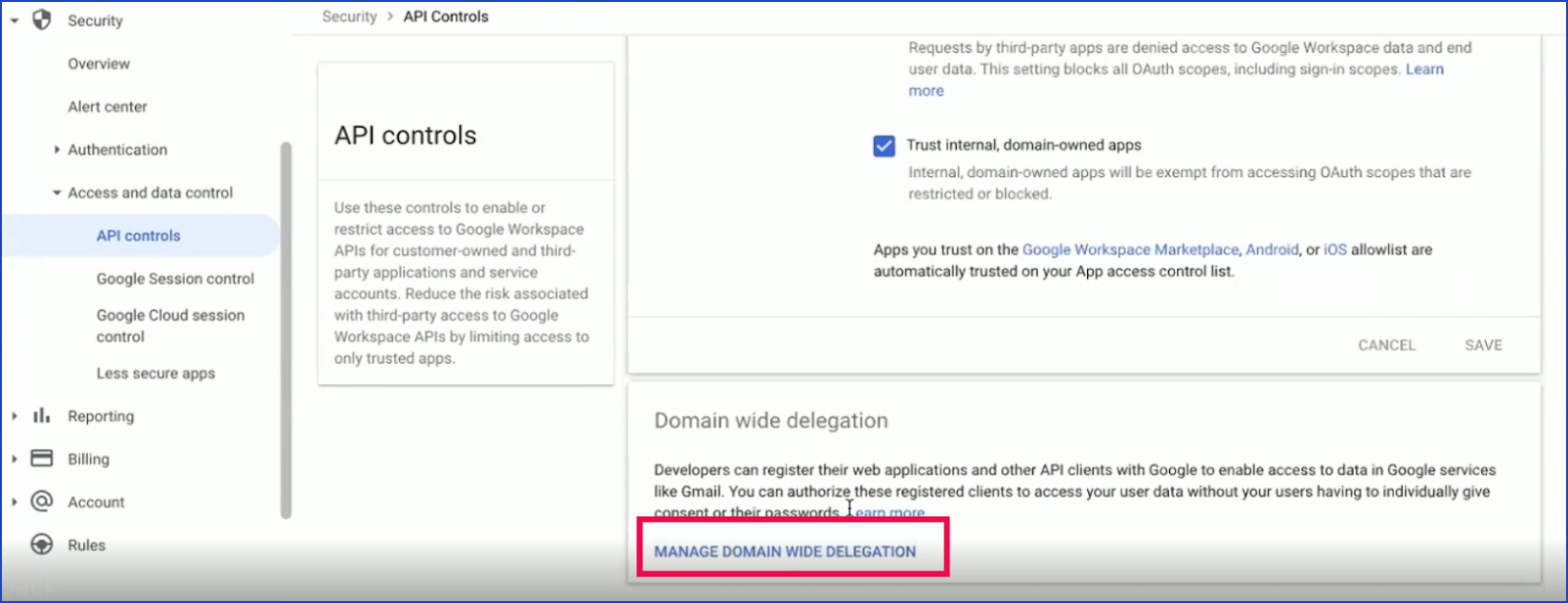The image size is (1568, 603).
Task: Collapse the Security section arrow
Action: 15,21
